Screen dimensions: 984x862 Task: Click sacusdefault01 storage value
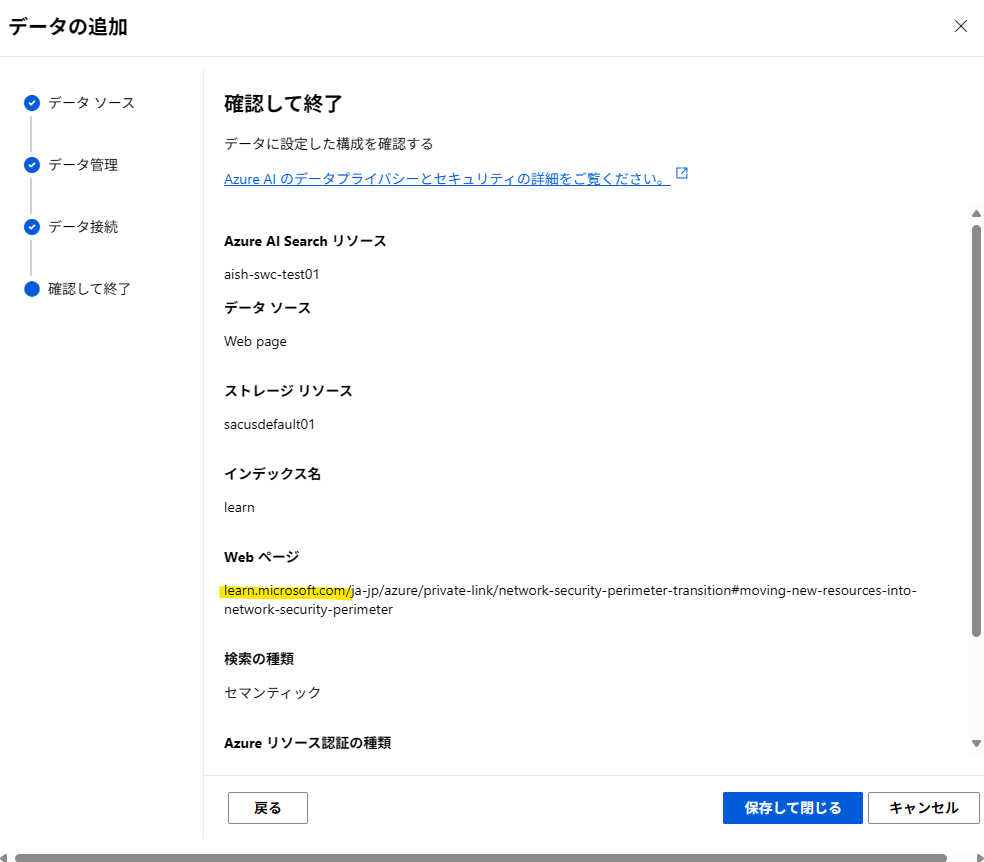click(x=269, y=424)
